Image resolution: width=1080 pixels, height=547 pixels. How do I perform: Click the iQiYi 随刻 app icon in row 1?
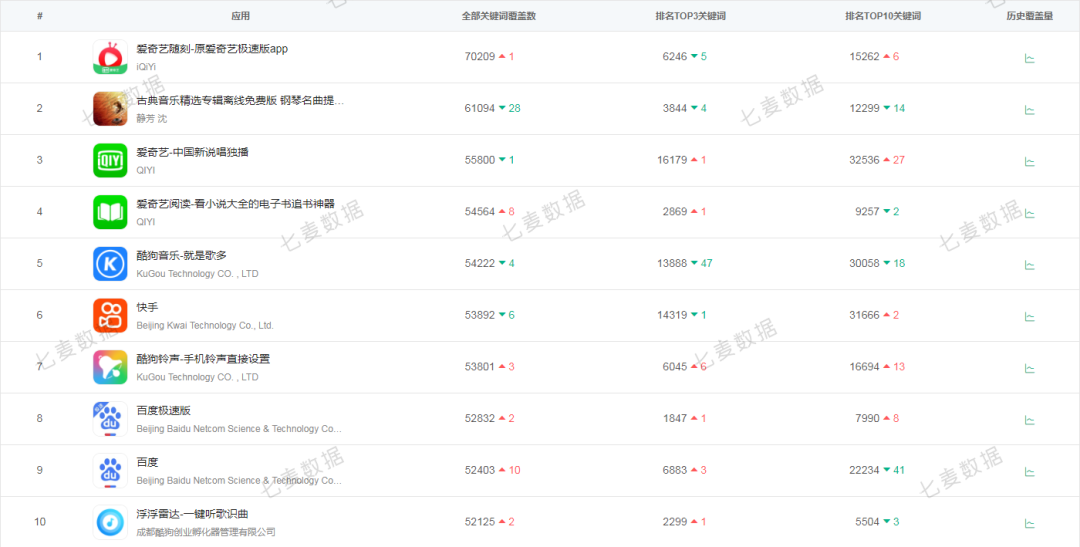[110, 56]
